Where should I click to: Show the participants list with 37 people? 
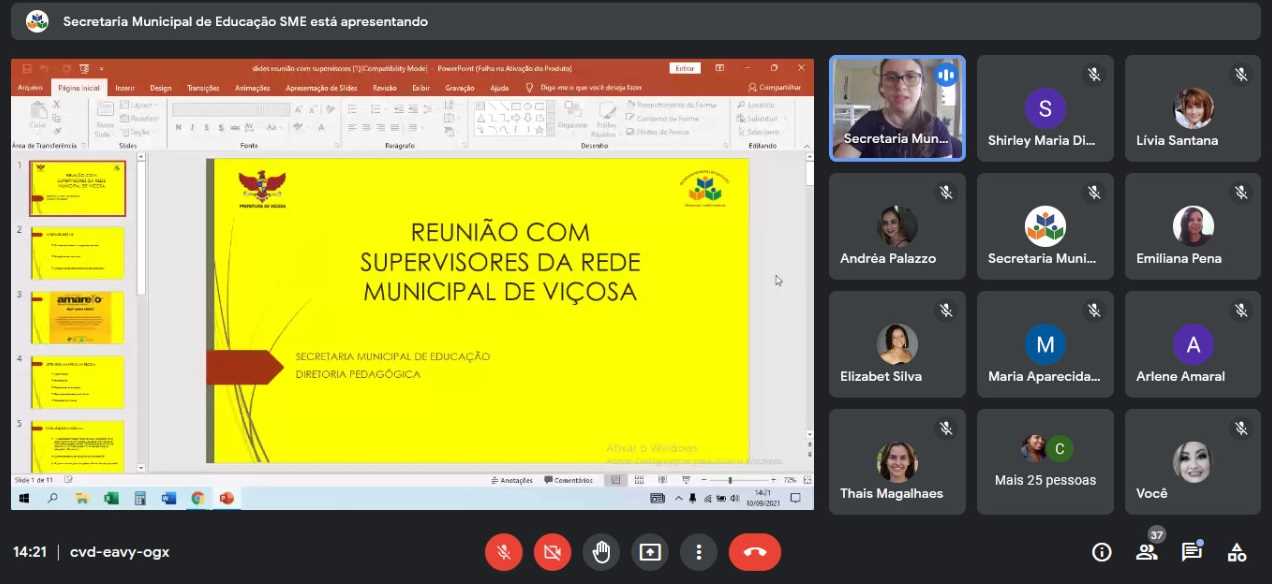tap(1147, 551)
